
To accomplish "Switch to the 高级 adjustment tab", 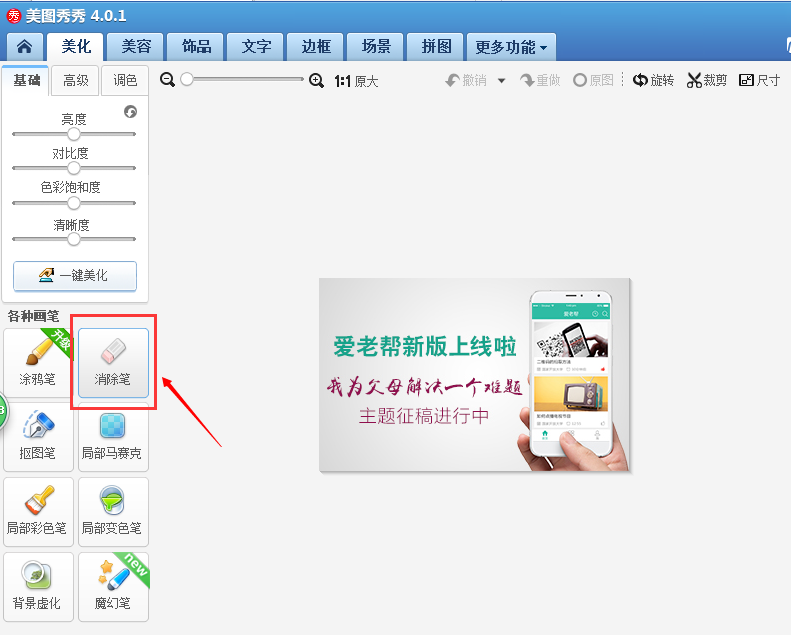I will pyautogui.click(x=76, y=81).
